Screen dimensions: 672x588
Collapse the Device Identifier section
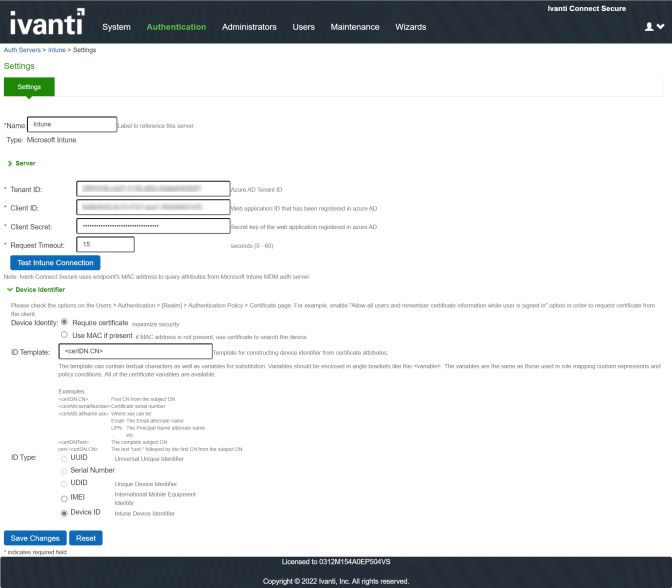(36, 290)
